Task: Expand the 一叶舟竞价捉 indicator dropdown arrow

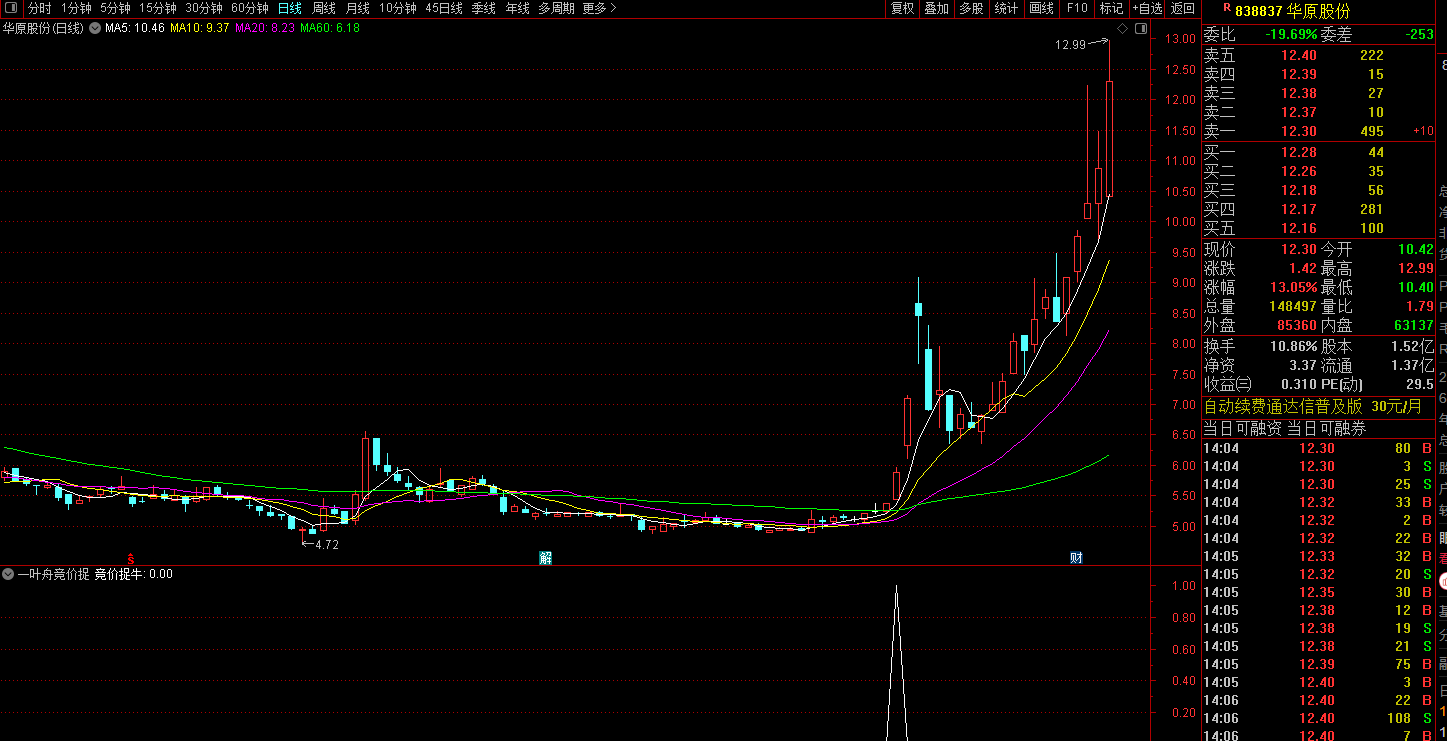Action: point(8,574)
